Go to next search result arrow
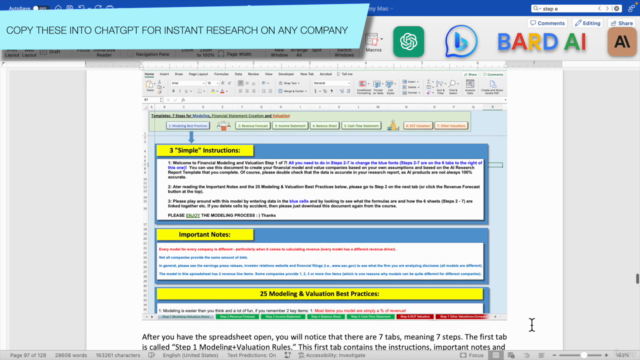The height and width of the screenshot is (360, 640). tap(607, 9)
